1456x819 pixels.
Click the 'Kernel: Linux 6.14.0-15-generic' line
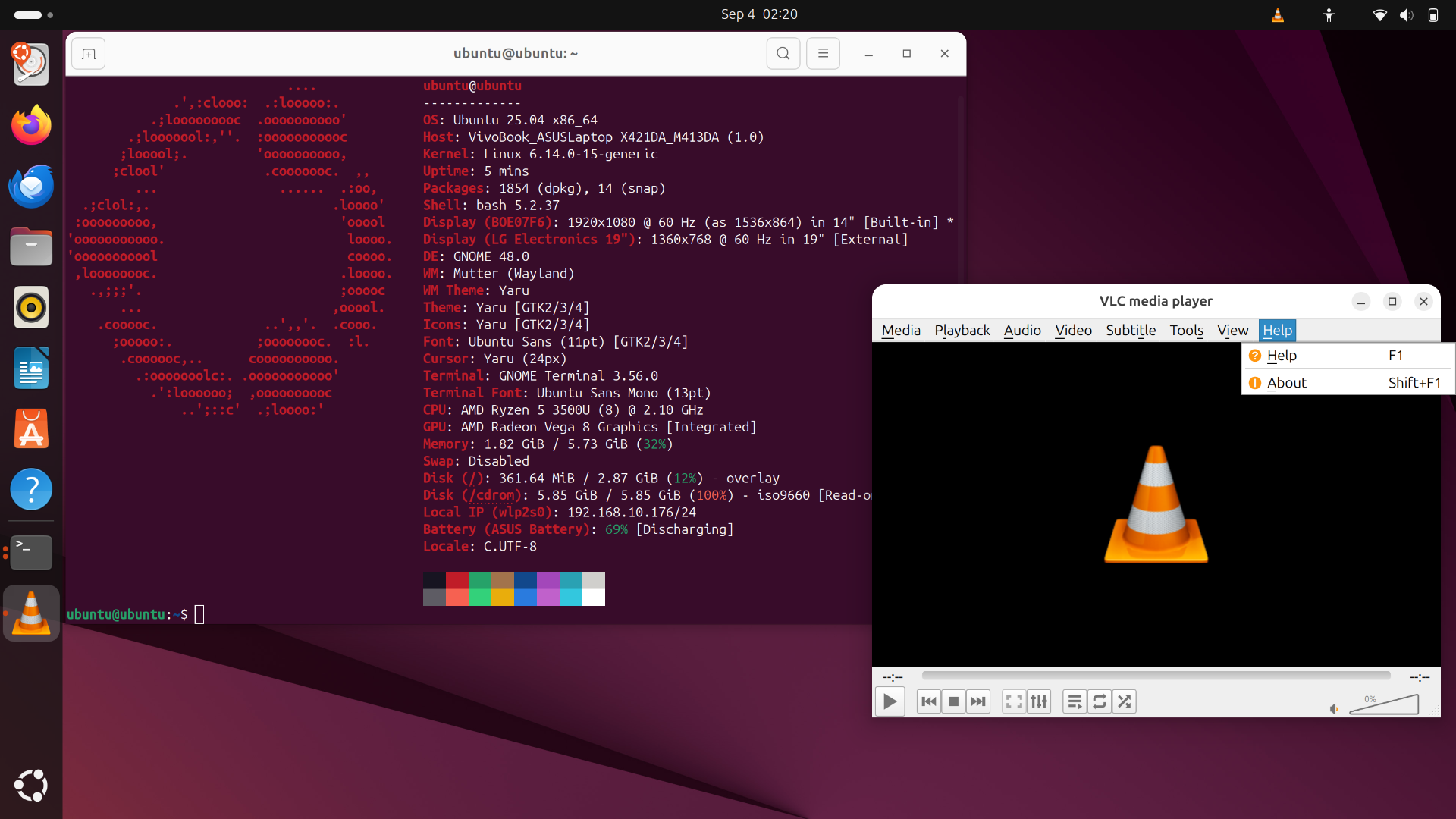[x=541, y=154]
